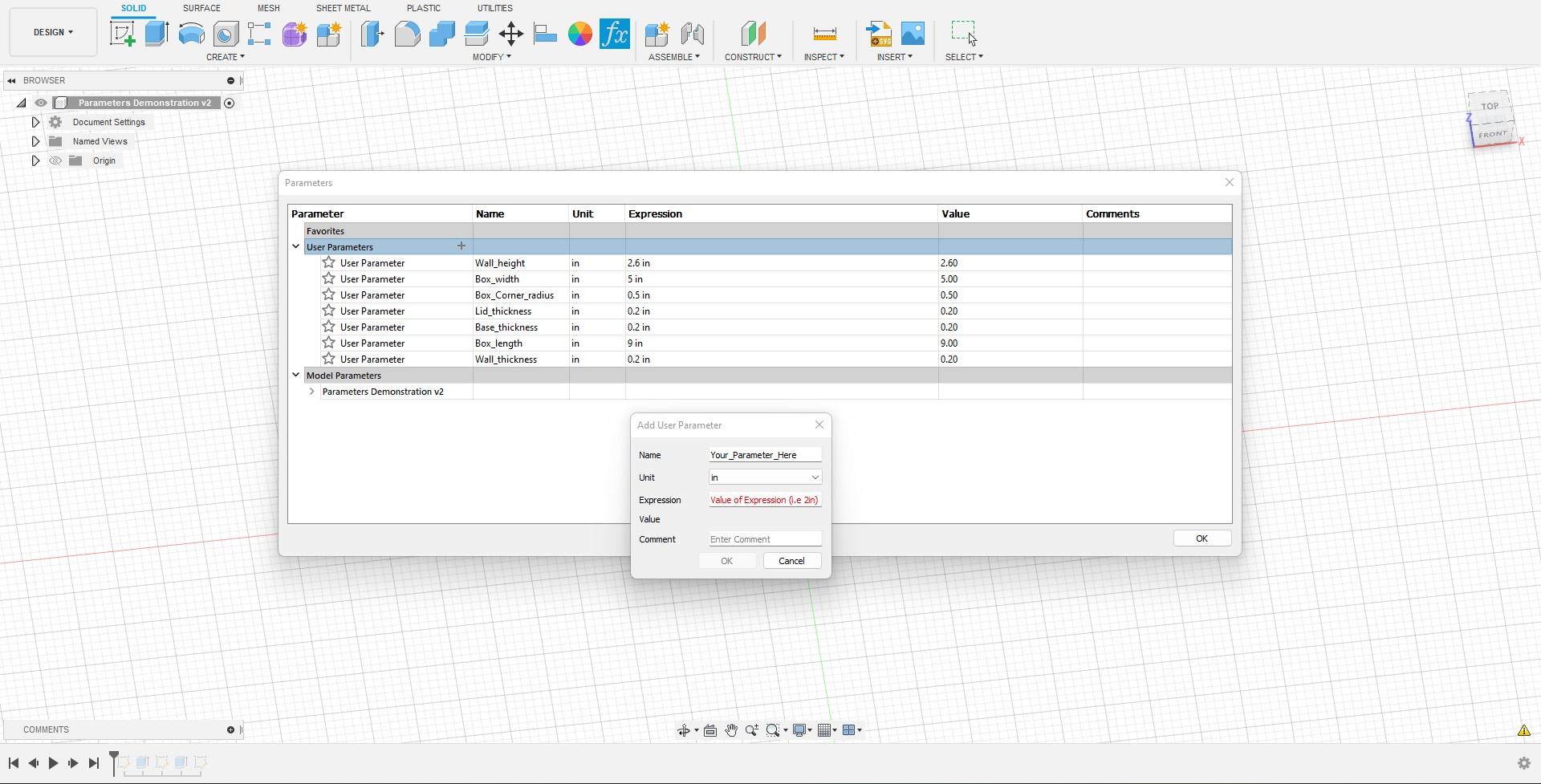This screenshot has height=784, width=1541.
Task: Switch to the SHEET METAL tab
Action: pyautogui.click(x=343, y=8)
